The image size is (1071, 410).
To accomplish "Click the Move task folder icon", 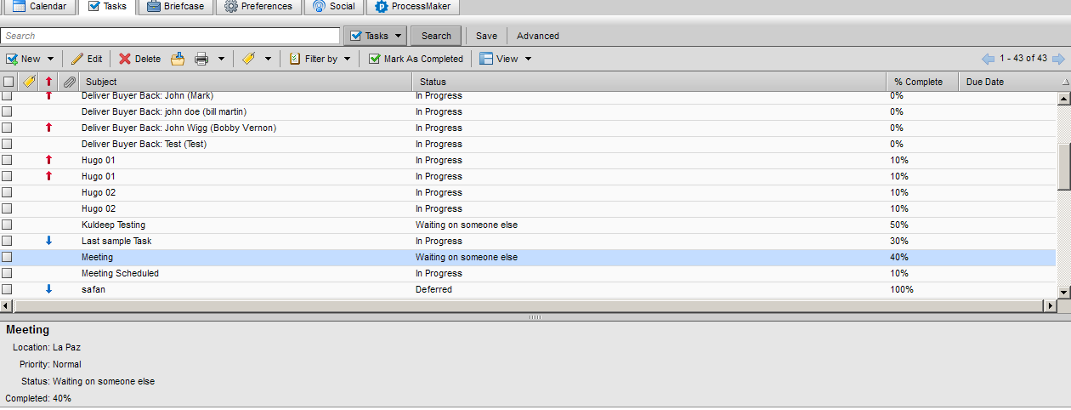I will coord(178,59).
